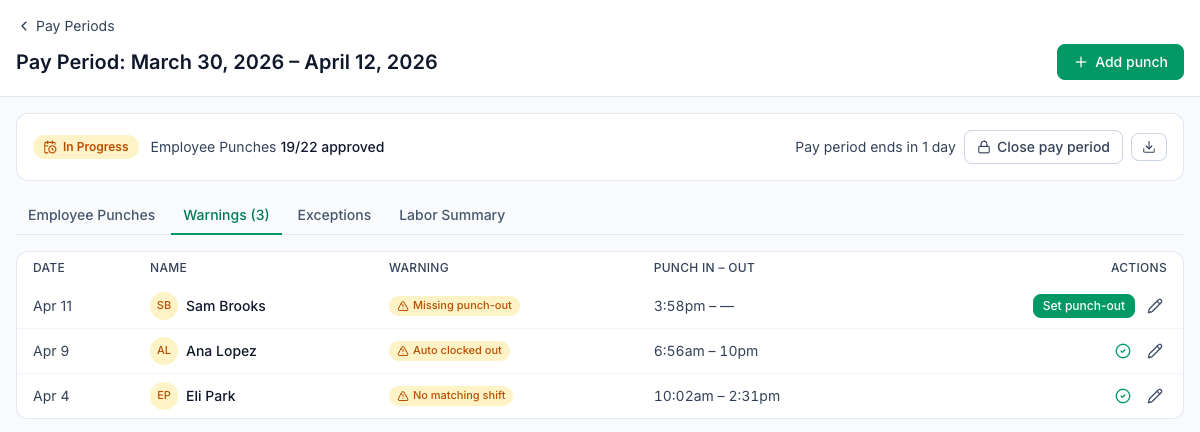Edit Sam Brooks' punch with pencil icon
Screen dimensions: 1200x432
(x=1155, y=306)
